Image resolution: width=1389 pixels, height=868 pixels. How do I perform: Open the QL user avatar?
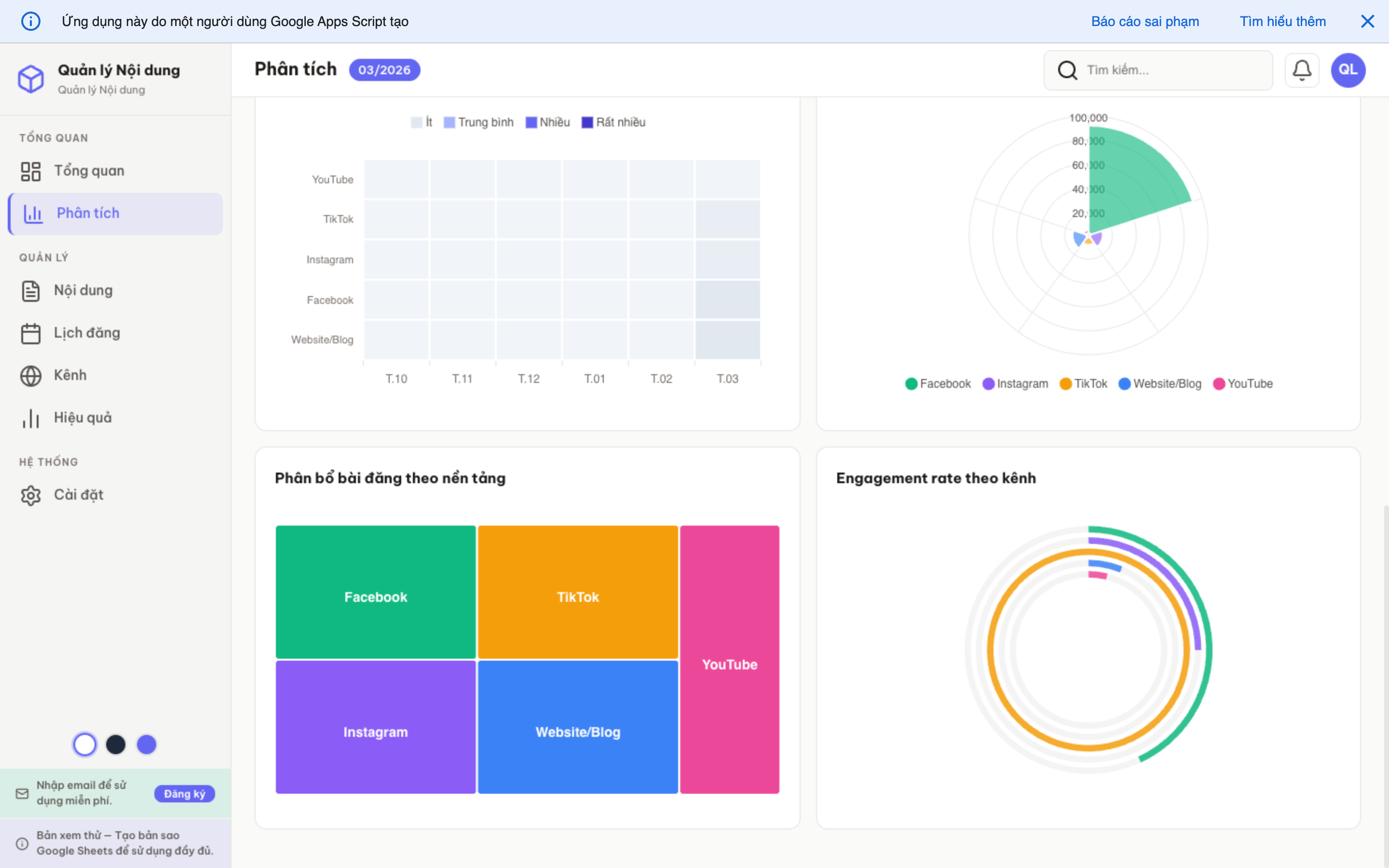(1347, 70)
